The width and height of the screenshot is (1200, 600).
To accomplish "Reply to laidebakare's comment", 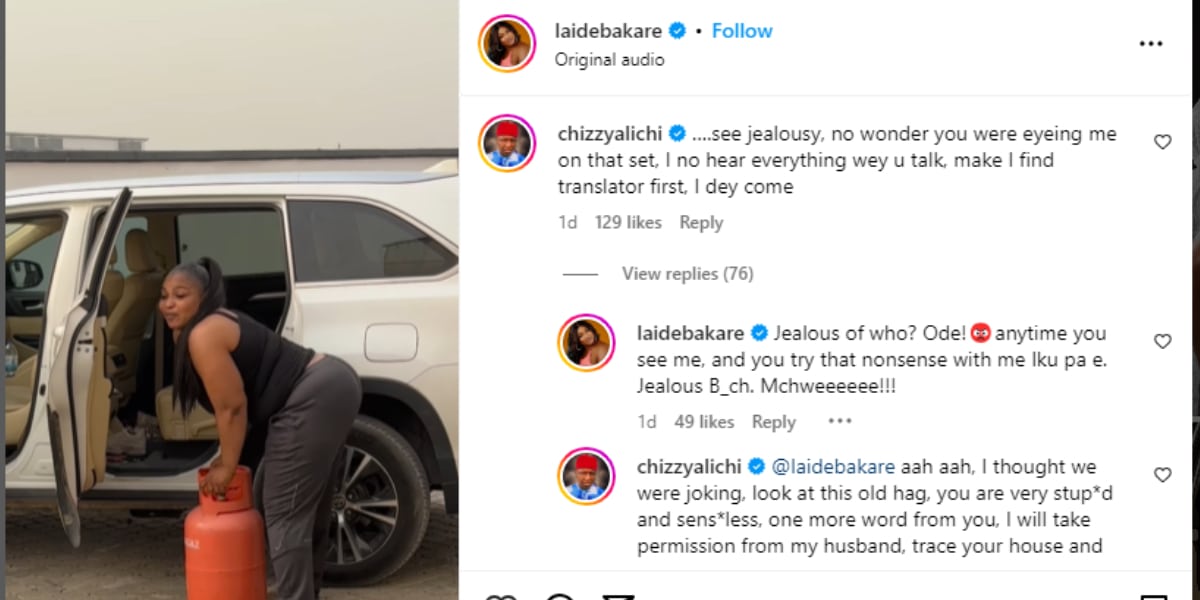I will coord(773,422).
